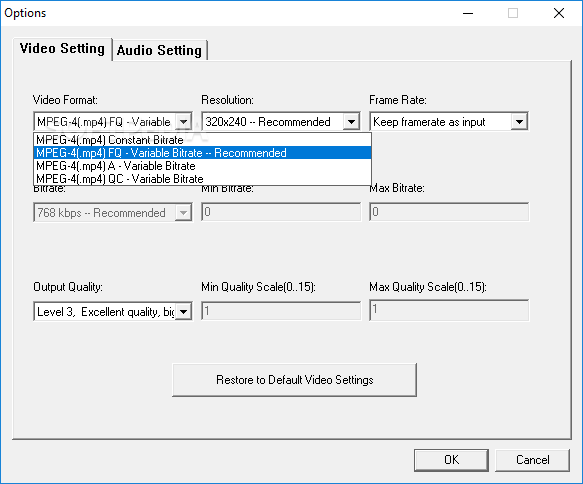Click the Max Quality Scale(0..15) label
The width and height of the screenshot is (583, 484).
coord(428,287)
